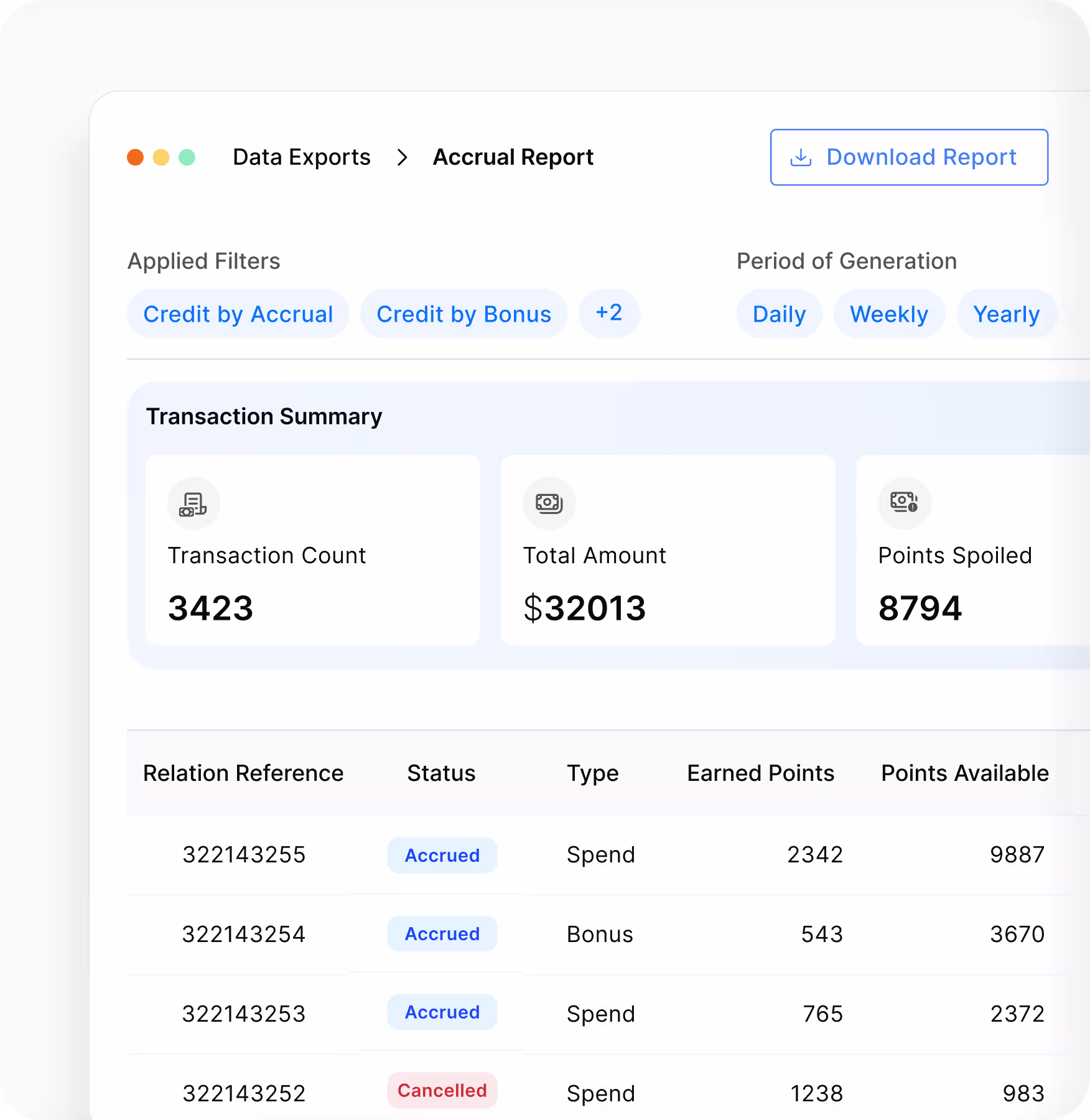Click earned points value 543
This screenshot has height=1120, width=1090.
[822, 935]
